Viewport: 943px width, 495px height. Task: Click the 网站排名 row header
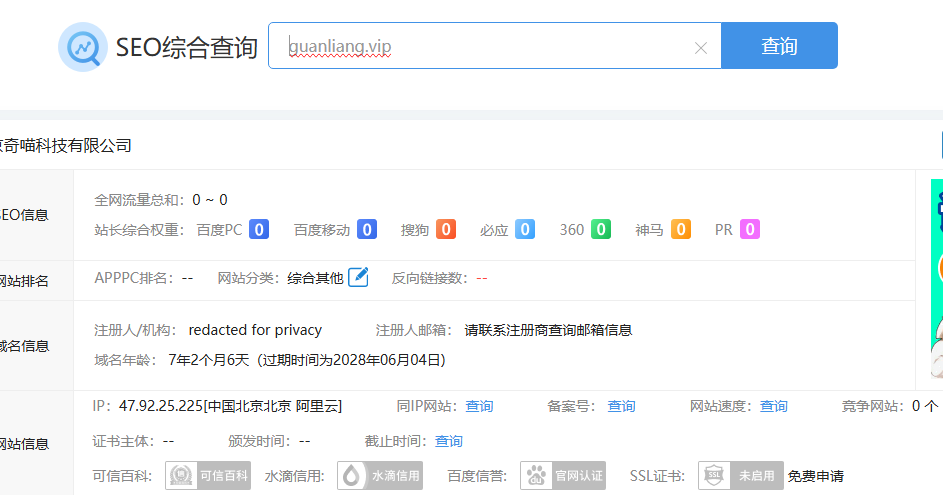[25, 281]
